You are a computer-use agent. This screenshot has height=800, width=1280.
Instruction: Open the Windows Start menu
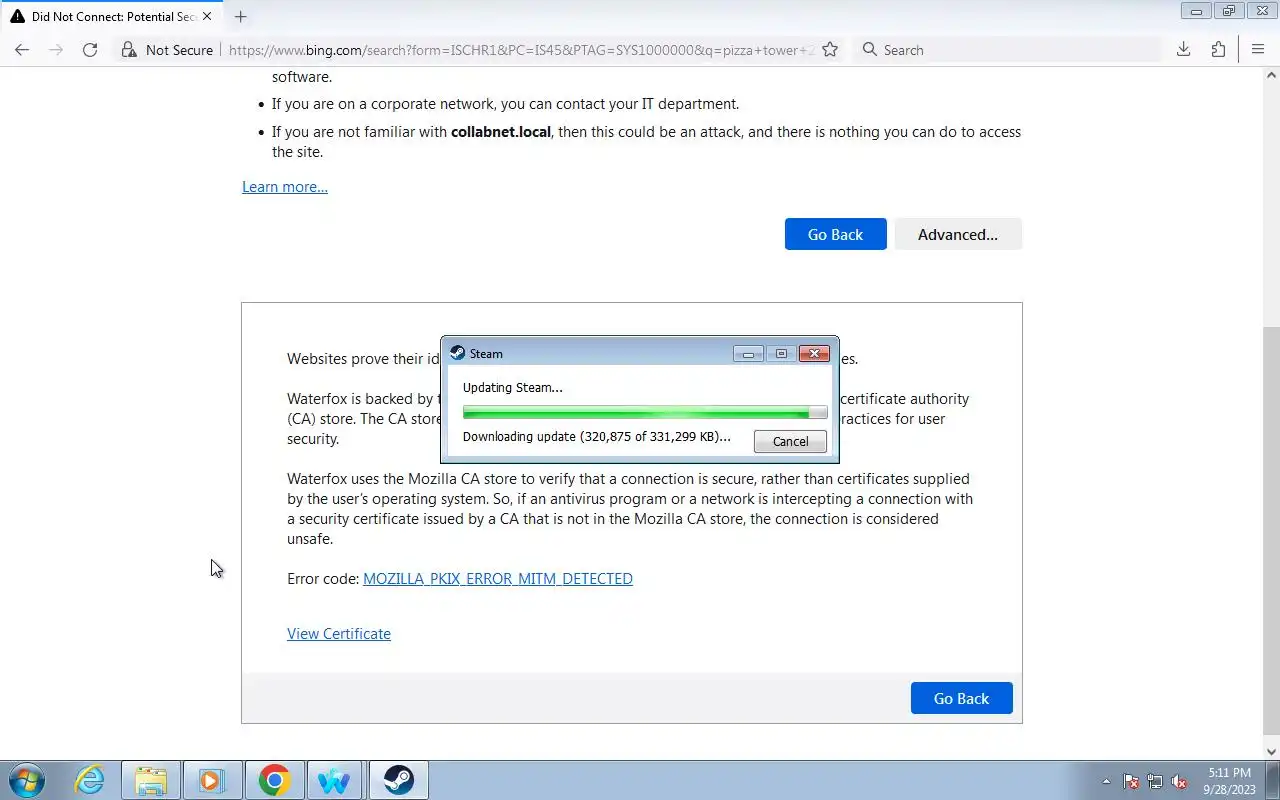pos(25,780)
